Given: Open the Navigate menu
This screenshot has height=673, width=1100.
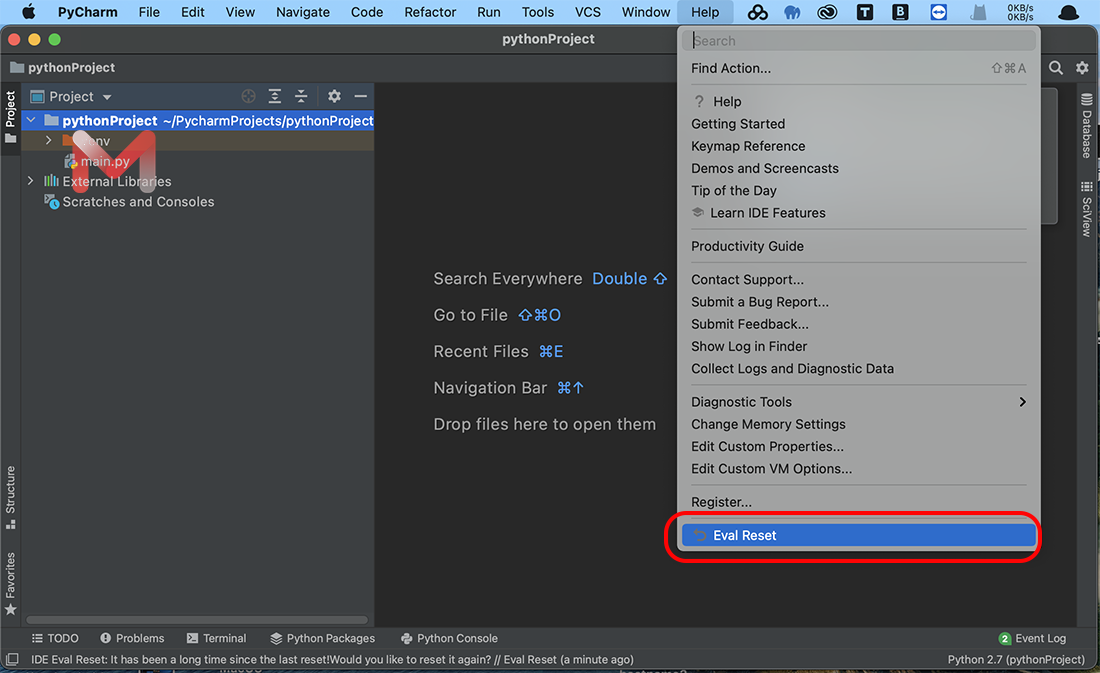Looking at the screenshot, I should pos(302,12).
